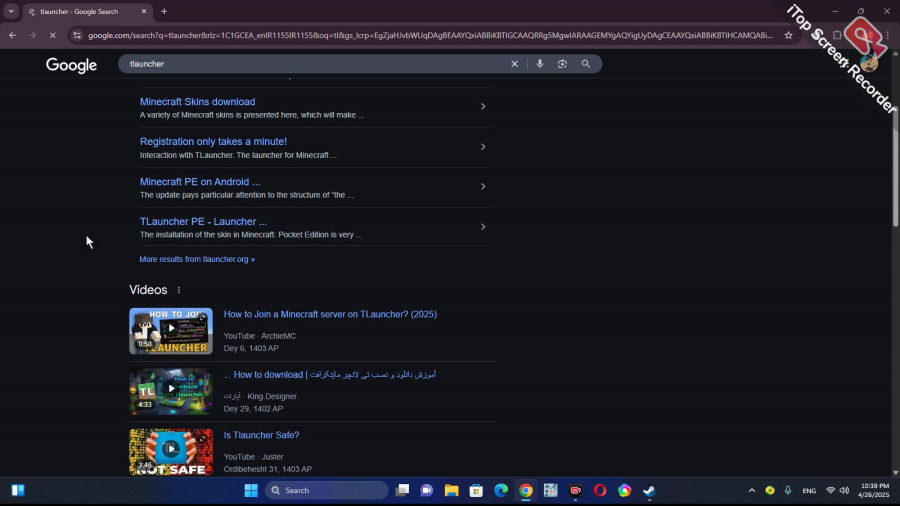This screenshot has width=900, height=506.
Task: Bookmark this page with star icon
Action: tap(789, 35)
